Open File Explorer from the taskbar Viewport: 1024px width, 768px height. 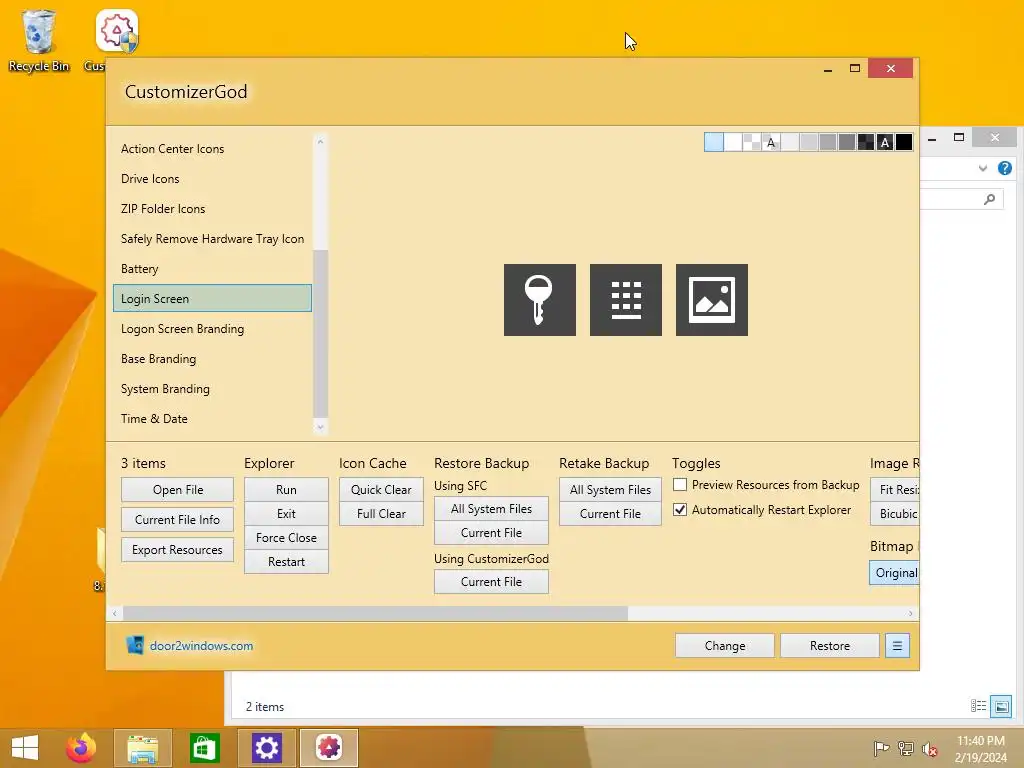(x=142, y=748)
